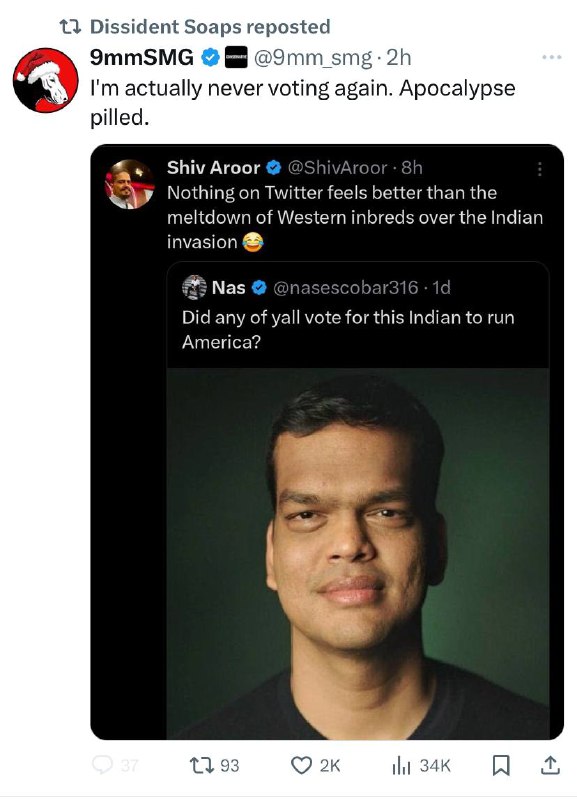Image resolution: width=577 pixels, height=800 pixels.
Task: Open the view analytics bar chart icon
Action: (402, 765)
